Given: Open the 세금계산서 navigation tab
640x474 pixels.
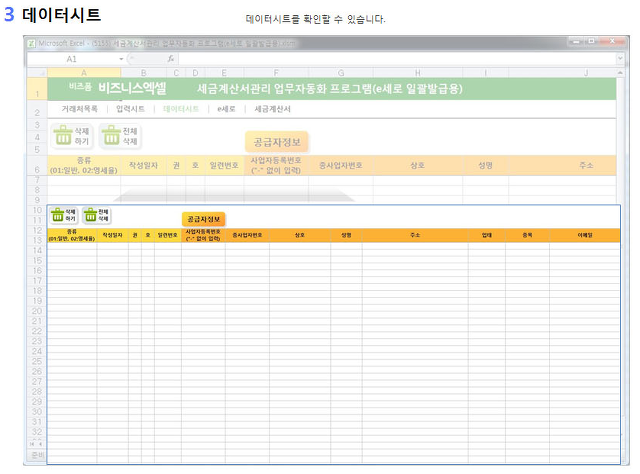Looking at the screenshot, I should click(272, 109).
